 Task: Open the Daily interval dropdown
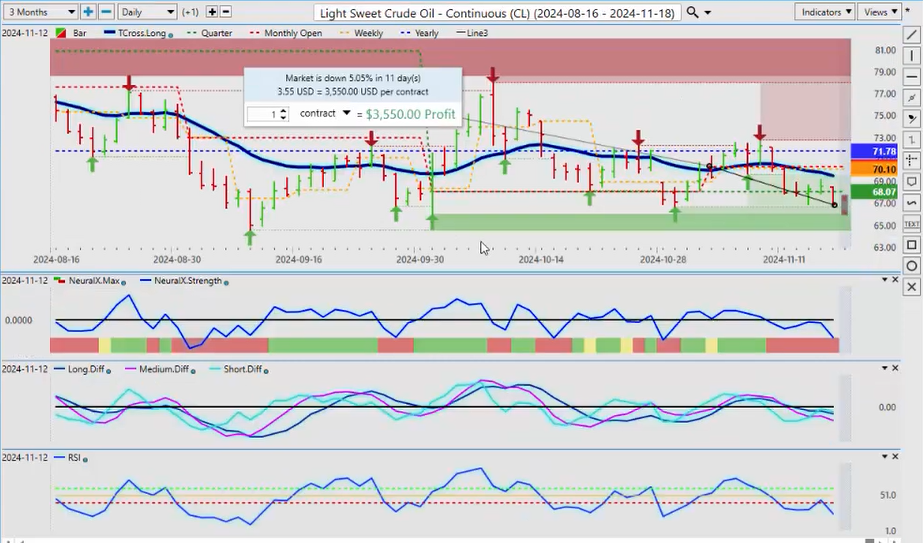point(147,12)
